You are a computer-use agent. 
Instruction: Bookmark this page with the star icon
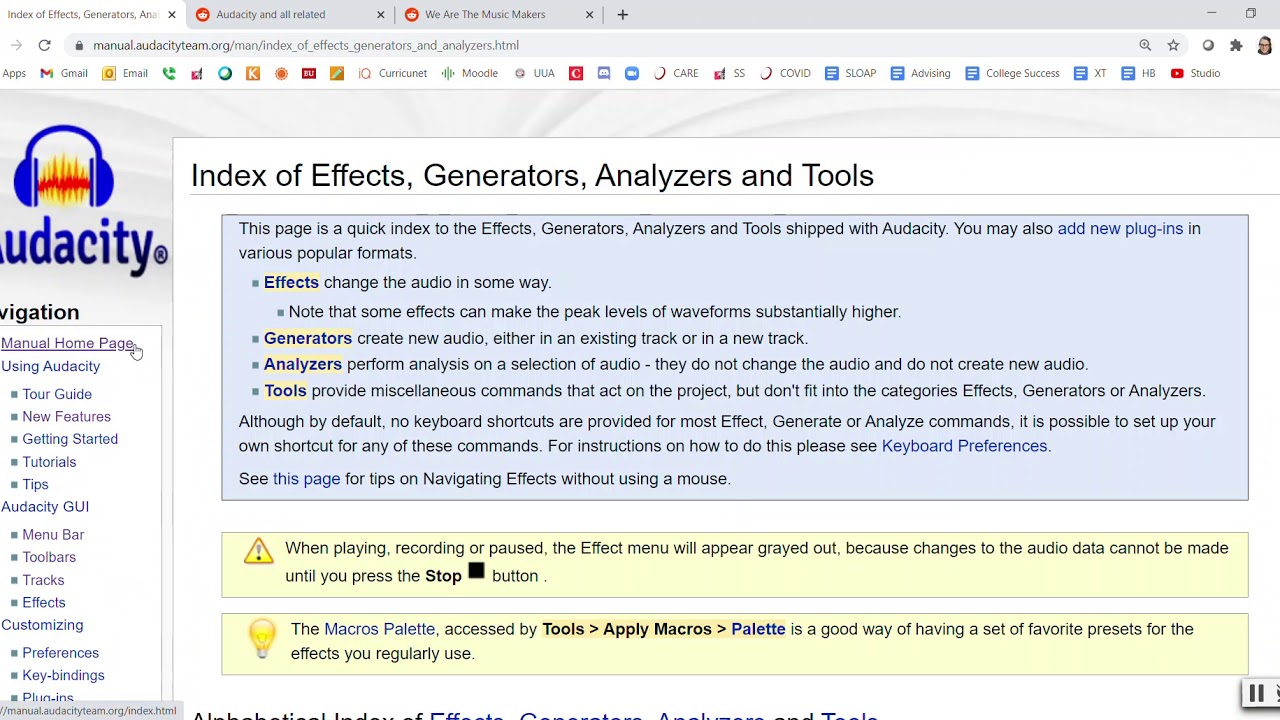point(1173,45)
